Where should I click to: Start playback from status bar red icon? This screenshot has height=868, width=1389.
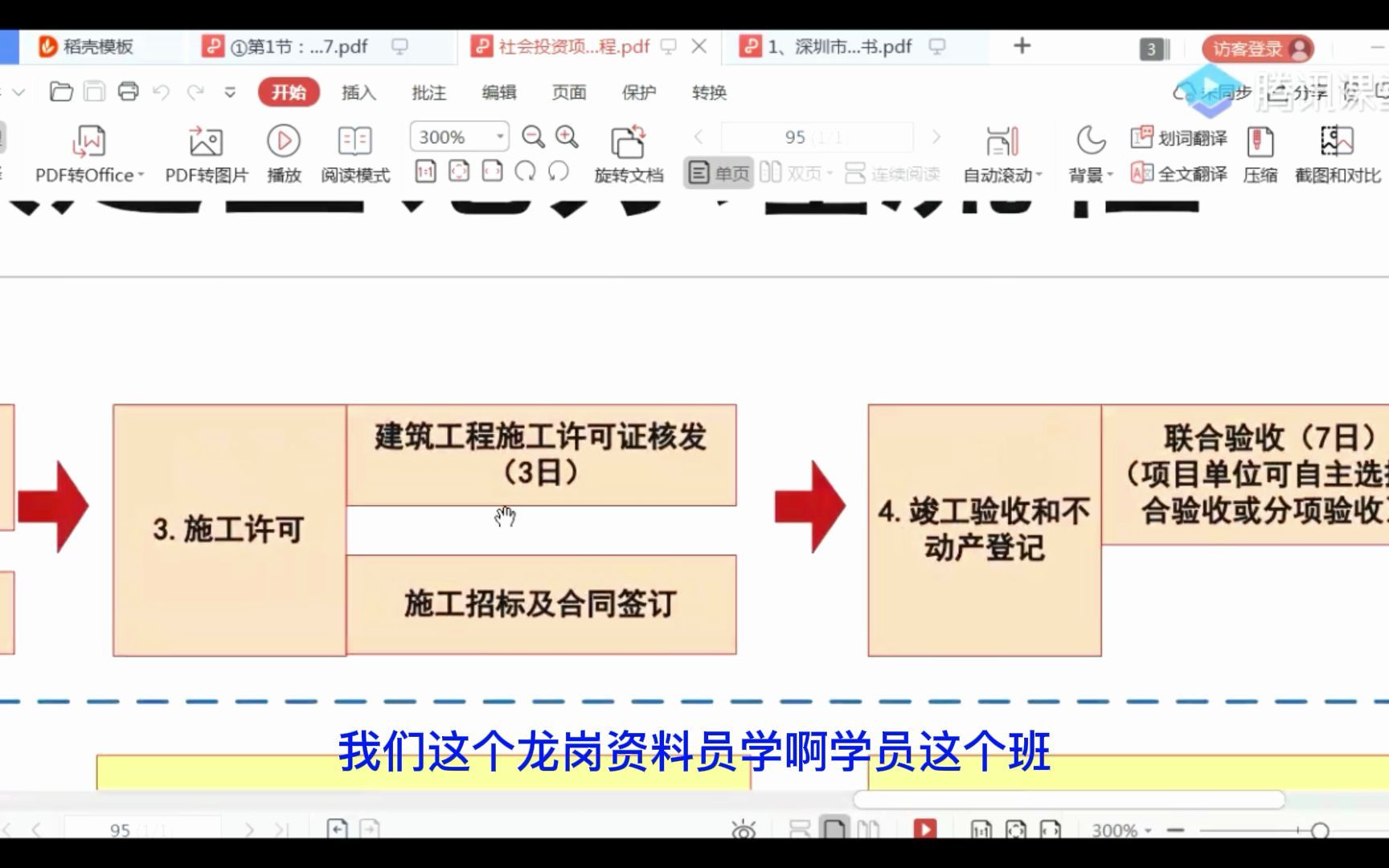coord(925,829)
